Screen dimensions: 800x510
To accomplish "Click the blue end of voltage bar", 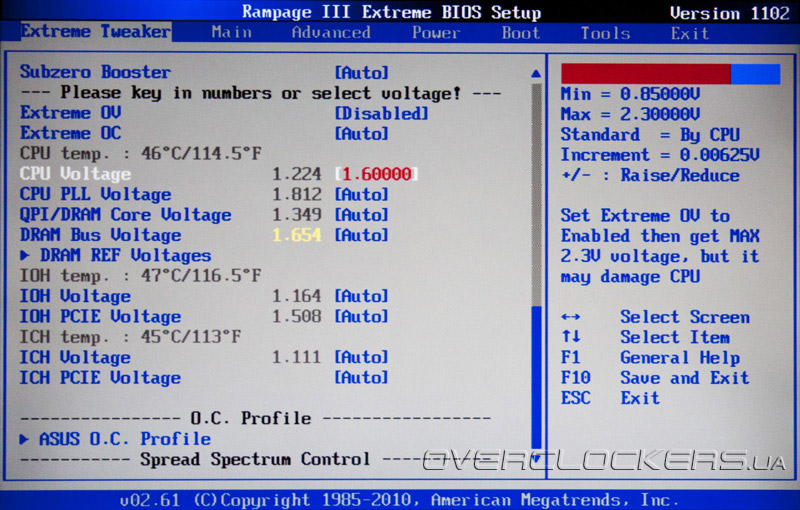I will coord(756,74).
